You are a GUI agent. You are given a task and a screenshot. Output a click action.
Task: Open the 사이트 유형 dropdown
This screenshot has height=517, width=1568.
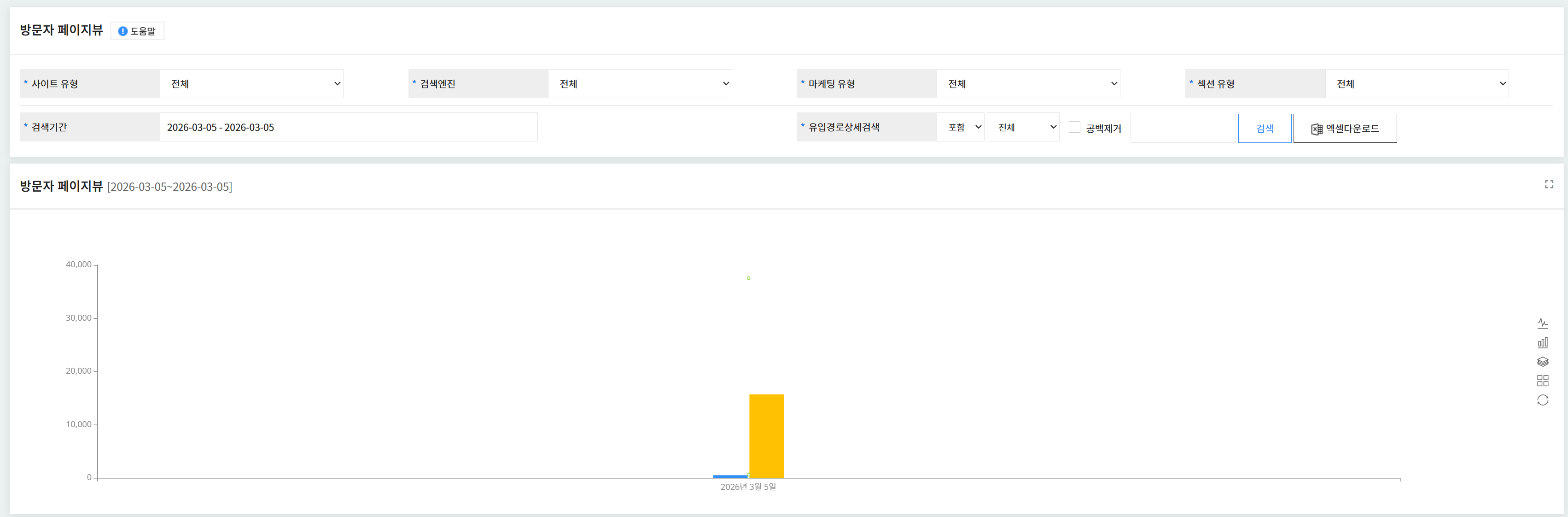click(251, 83)
